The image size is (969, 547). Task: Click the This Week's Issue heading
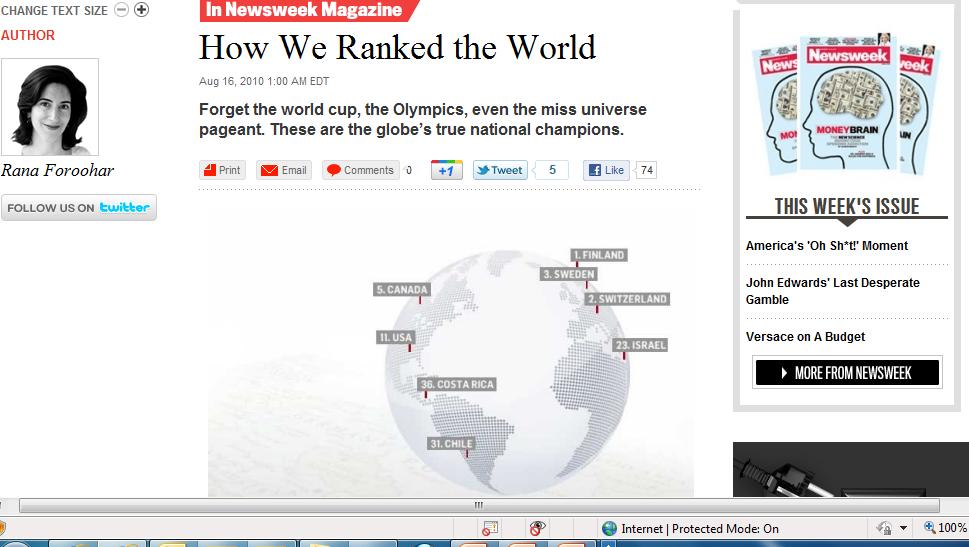(x=847, y=206)
